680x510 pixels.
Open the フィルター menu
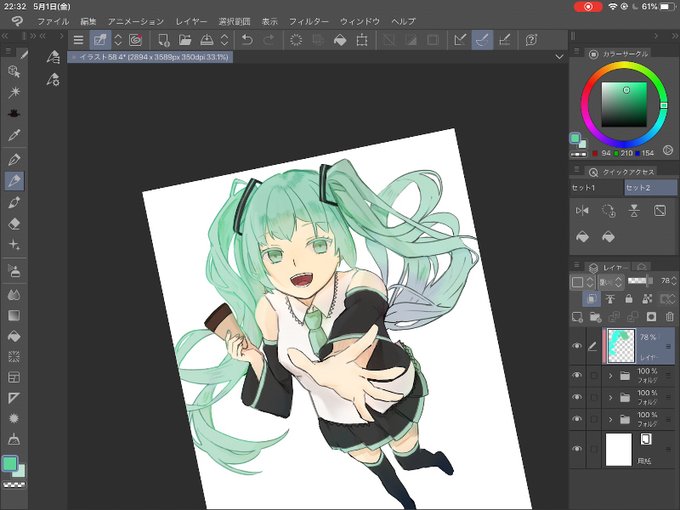coord(309,21)
